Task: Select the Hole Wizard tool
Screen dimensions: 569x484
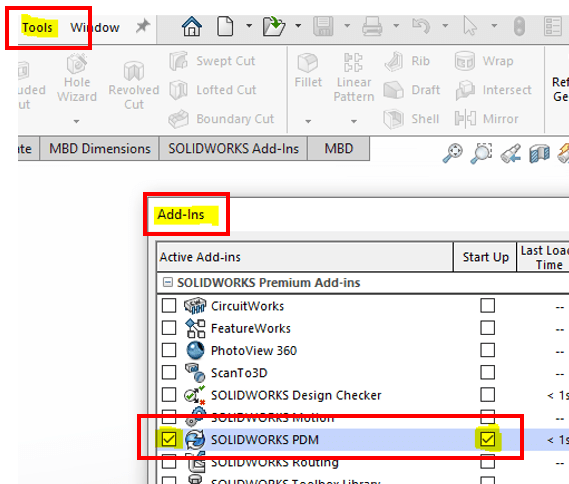Action: [77, 78]
